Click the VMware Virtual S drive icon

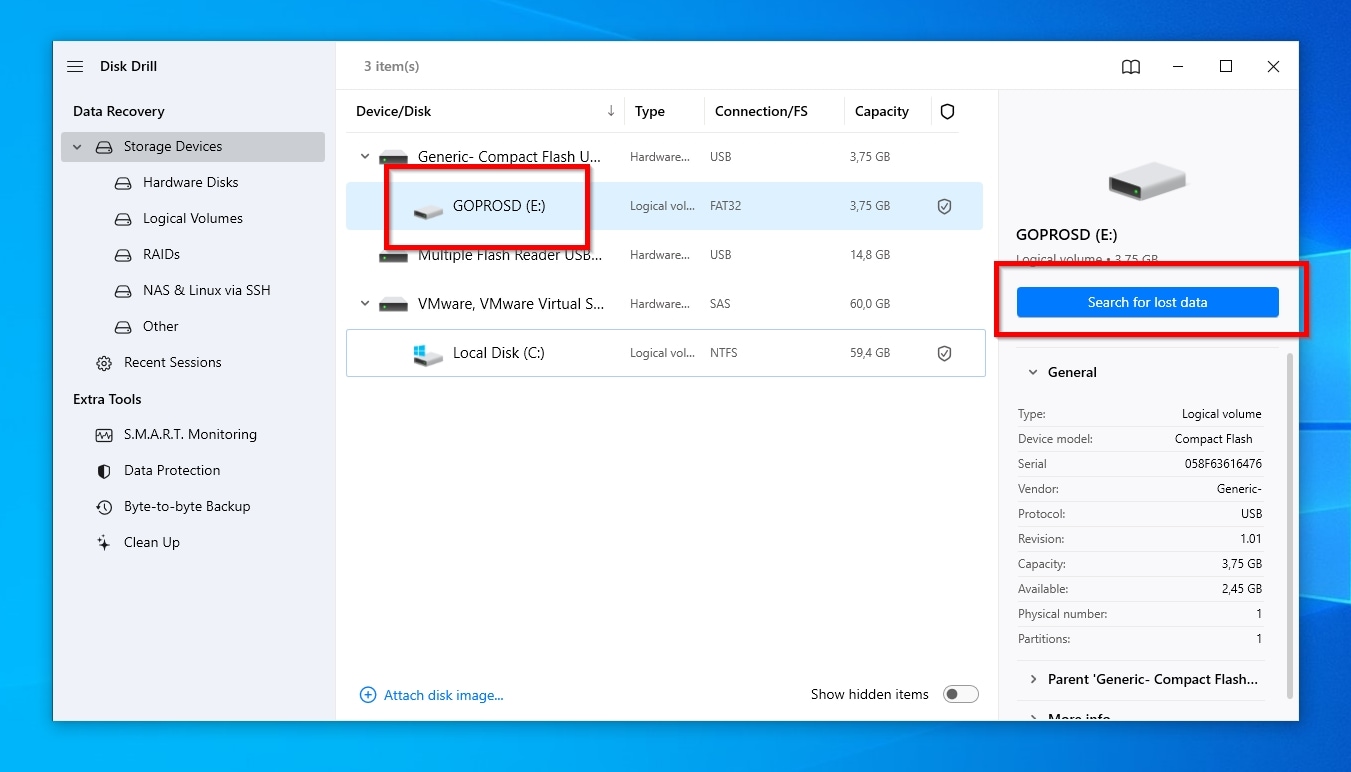[394, 304]
